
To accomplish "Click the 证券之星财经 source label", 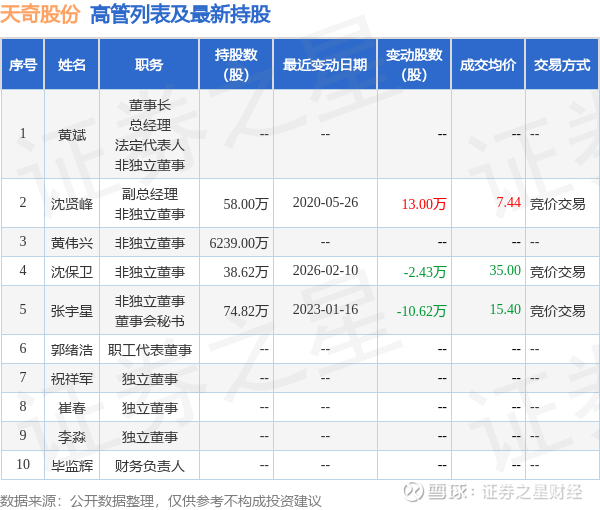I will pos(532,492).
